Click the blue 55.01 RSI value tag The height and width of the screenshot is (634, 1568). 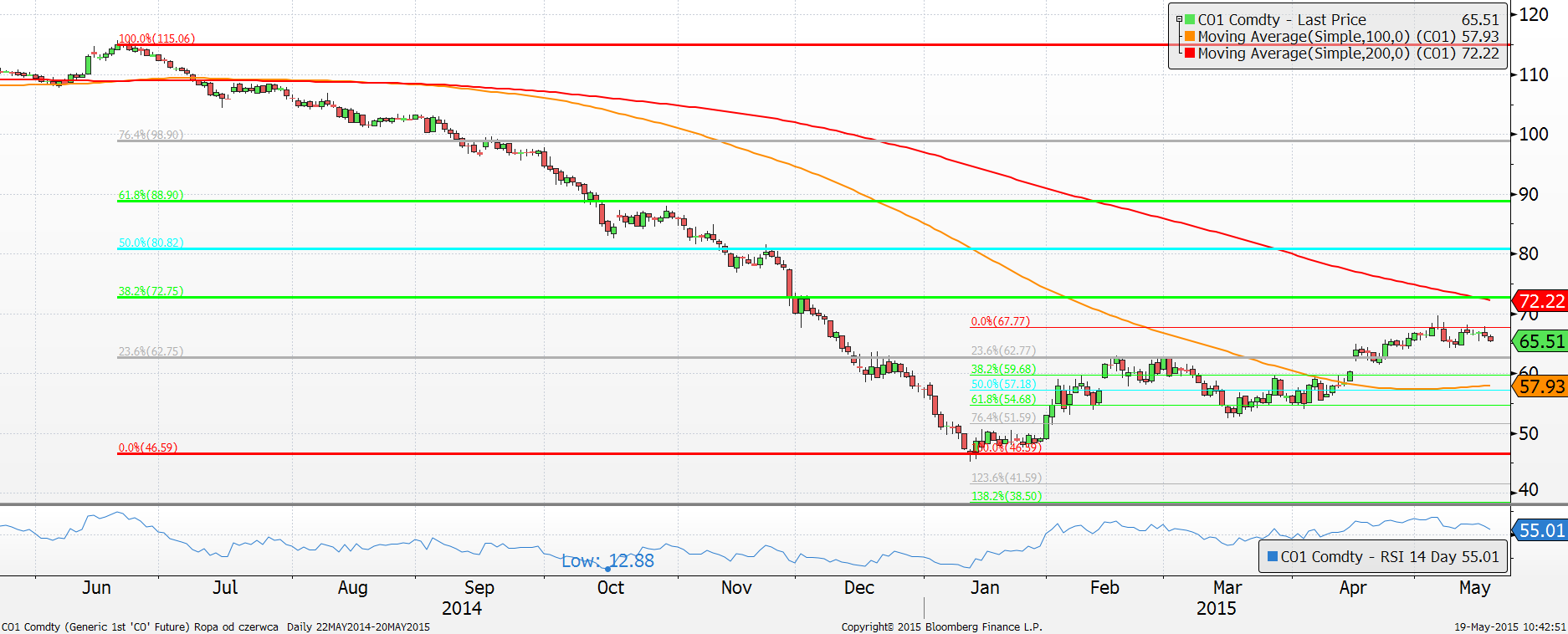[x=1540, y=530]
